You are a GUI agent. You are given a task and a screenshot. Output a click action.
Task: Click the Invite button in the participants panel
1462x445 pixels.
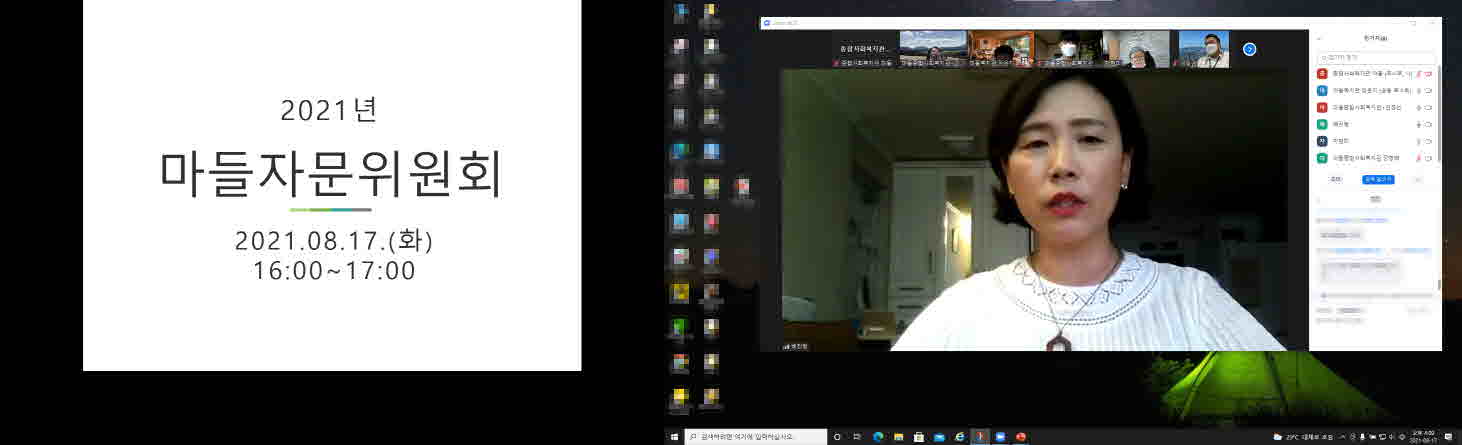[x=1335, y=179]
